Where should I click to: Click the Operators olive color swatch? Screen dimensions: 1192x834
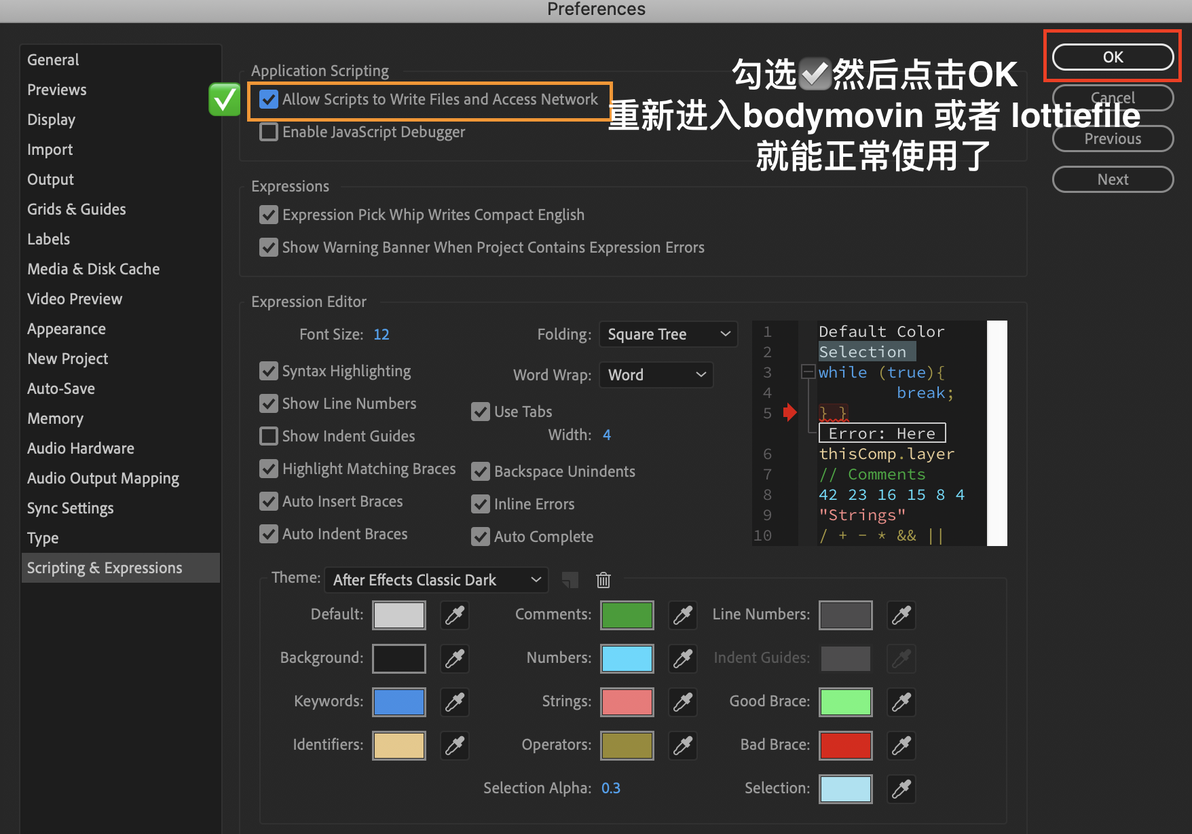pos(627,746)
